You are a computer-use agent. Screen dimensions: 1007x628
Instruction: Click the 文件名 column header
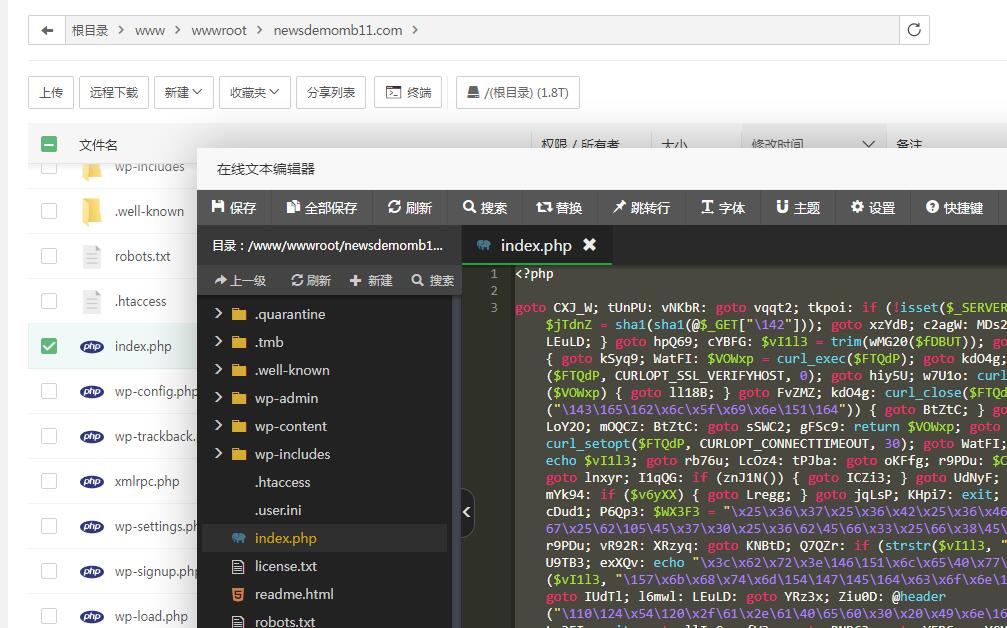click(x=98, y=145)
